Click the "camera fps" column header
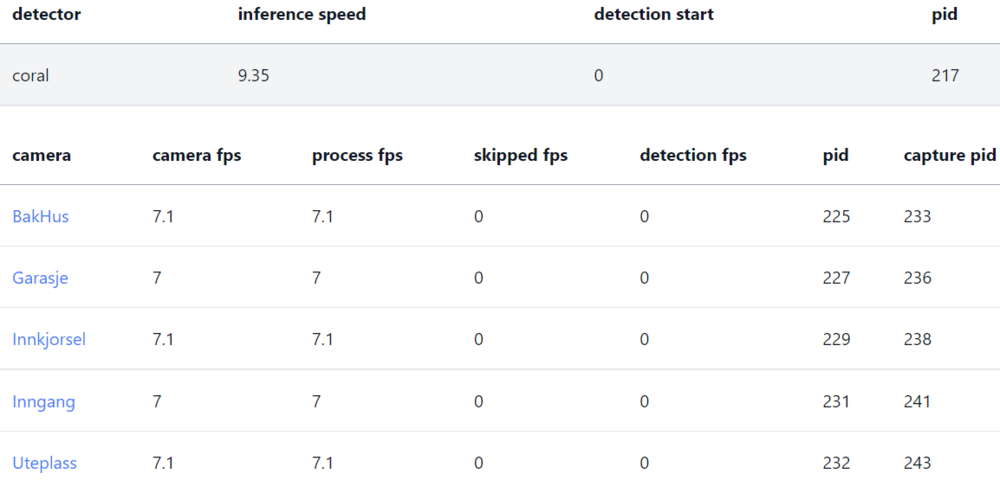Viewport: 1000px width, 480px height. (197, 156)
